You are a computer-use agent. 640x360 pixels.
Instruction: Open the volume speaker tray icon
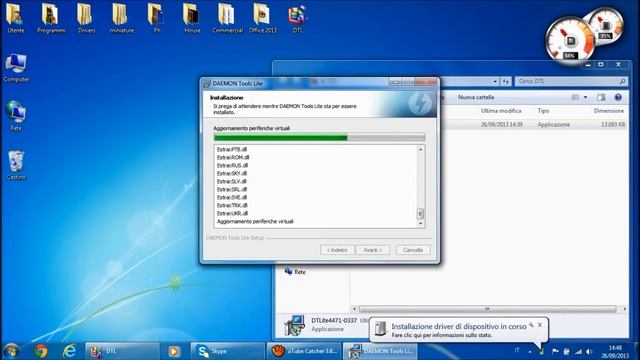point(589,351)
